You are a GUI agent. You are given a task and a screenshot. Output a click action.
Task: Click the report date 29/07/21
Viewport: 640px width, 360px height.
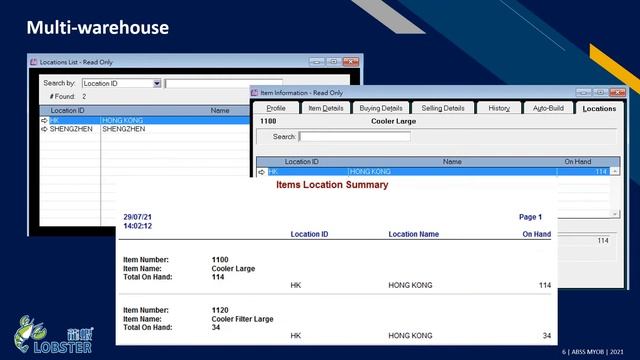click(138, 217)
